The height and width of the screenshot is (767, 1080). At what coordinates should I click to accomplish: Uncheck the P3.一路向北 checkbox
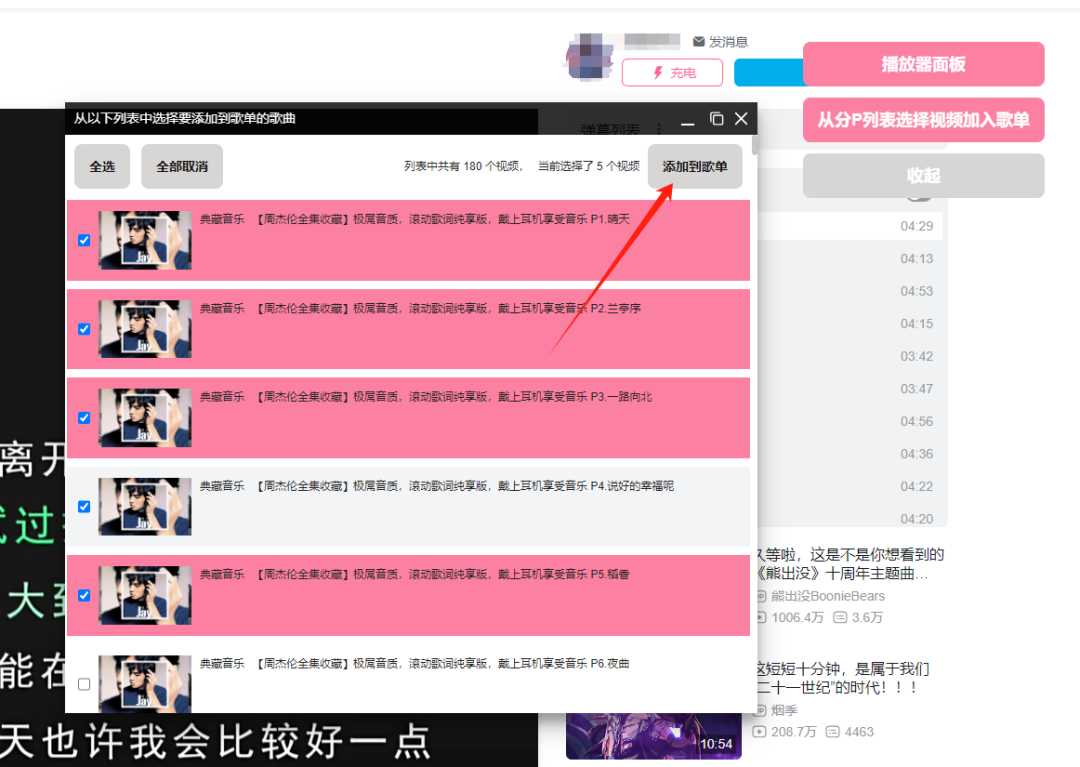click(x=84, y=418)
